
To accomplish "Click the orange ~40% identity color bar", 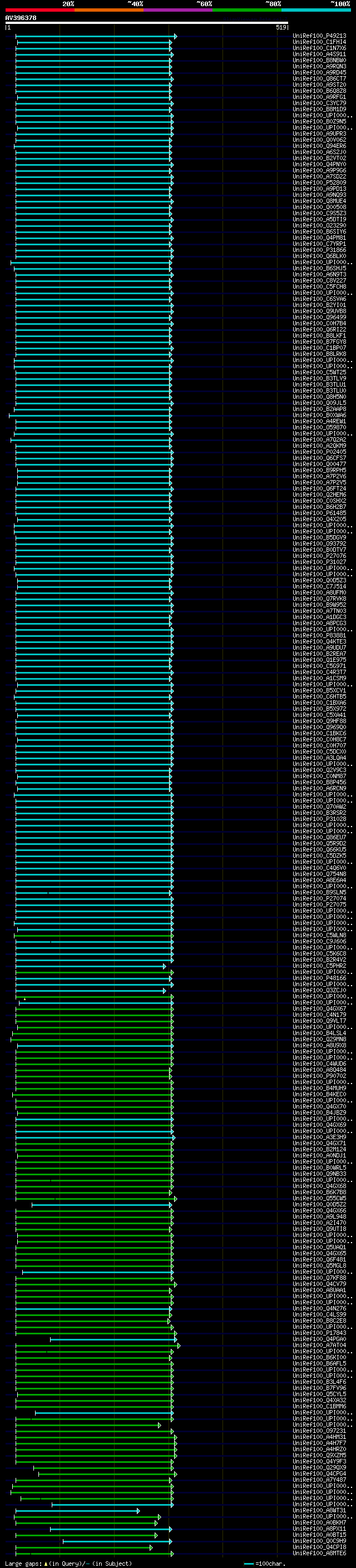I will point(109,10).
